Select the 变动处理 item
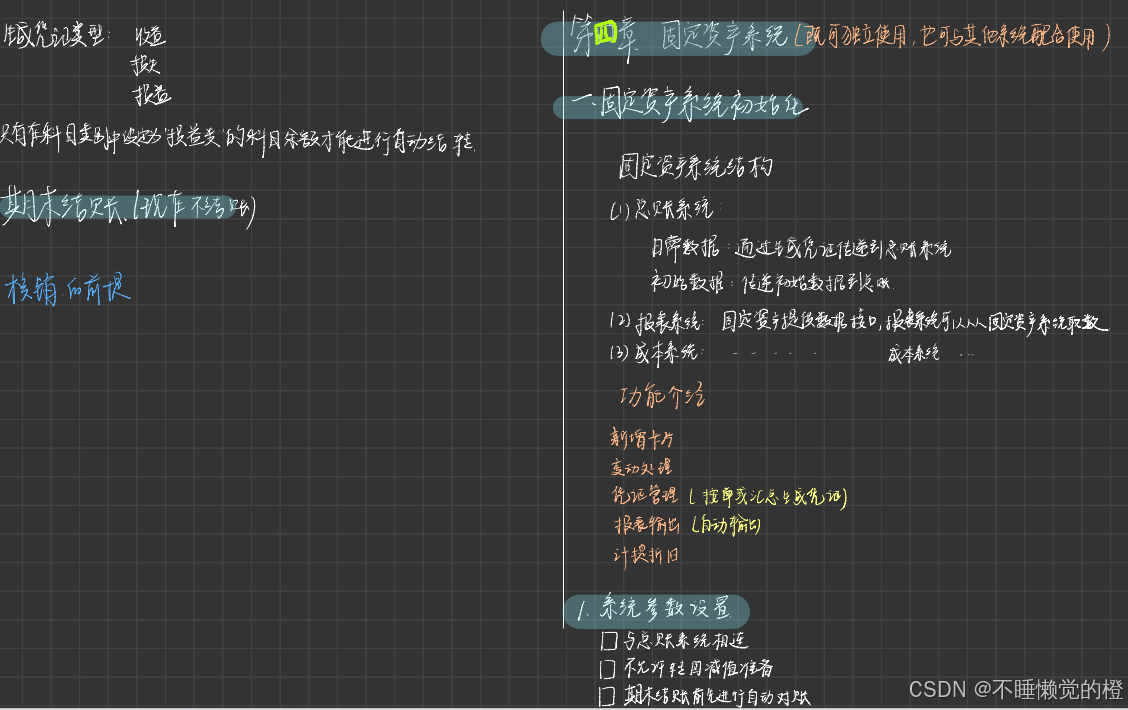The height and width of the screenshot is (710, 1128). (x=641, y=468)
